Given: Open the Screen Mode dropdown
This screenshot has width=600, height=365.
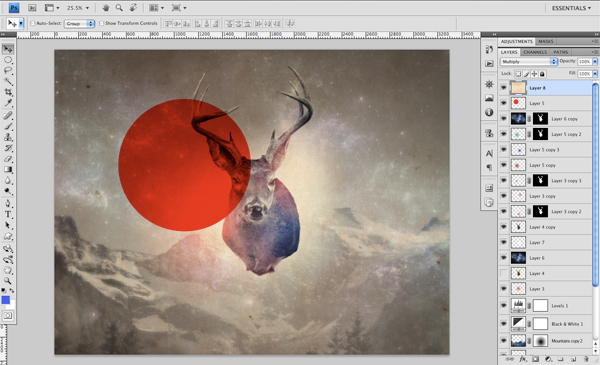Looking at the screenshot, I should pyautogui.click(x=179, y=8).
